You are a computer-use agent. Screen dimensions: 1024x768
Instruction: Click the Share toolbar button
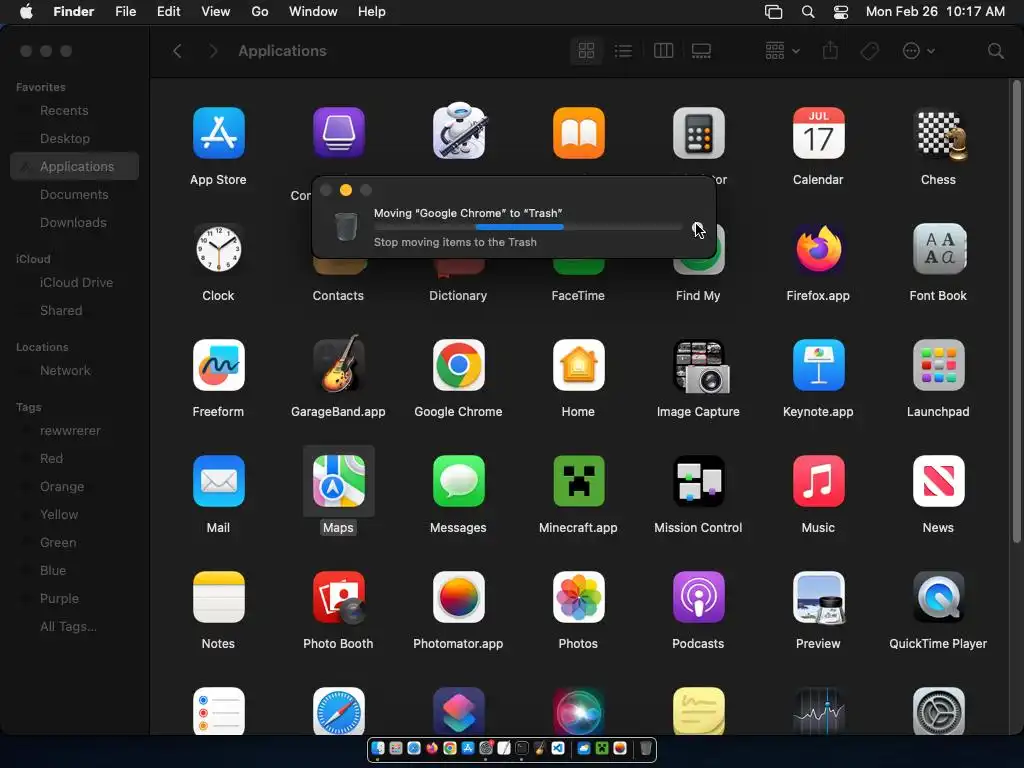click(830, 51)
